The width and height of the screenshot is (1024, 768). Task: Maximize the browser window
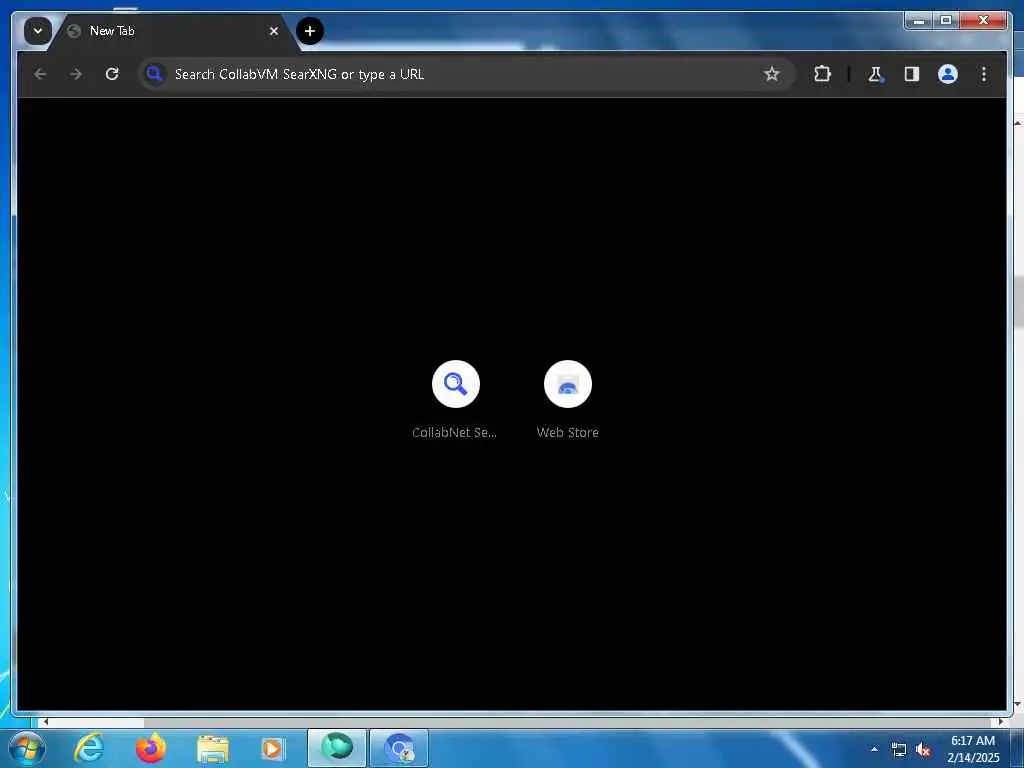point(946,21)
